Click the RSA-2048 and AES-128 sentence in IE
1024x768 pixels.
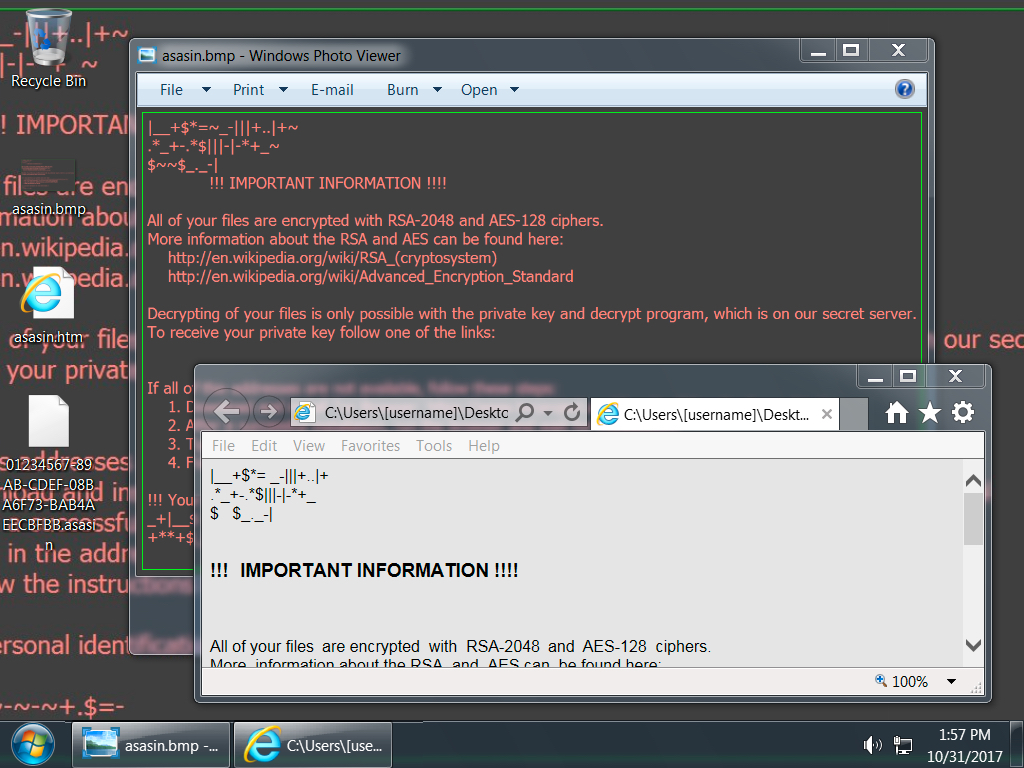tap(460, 647)
